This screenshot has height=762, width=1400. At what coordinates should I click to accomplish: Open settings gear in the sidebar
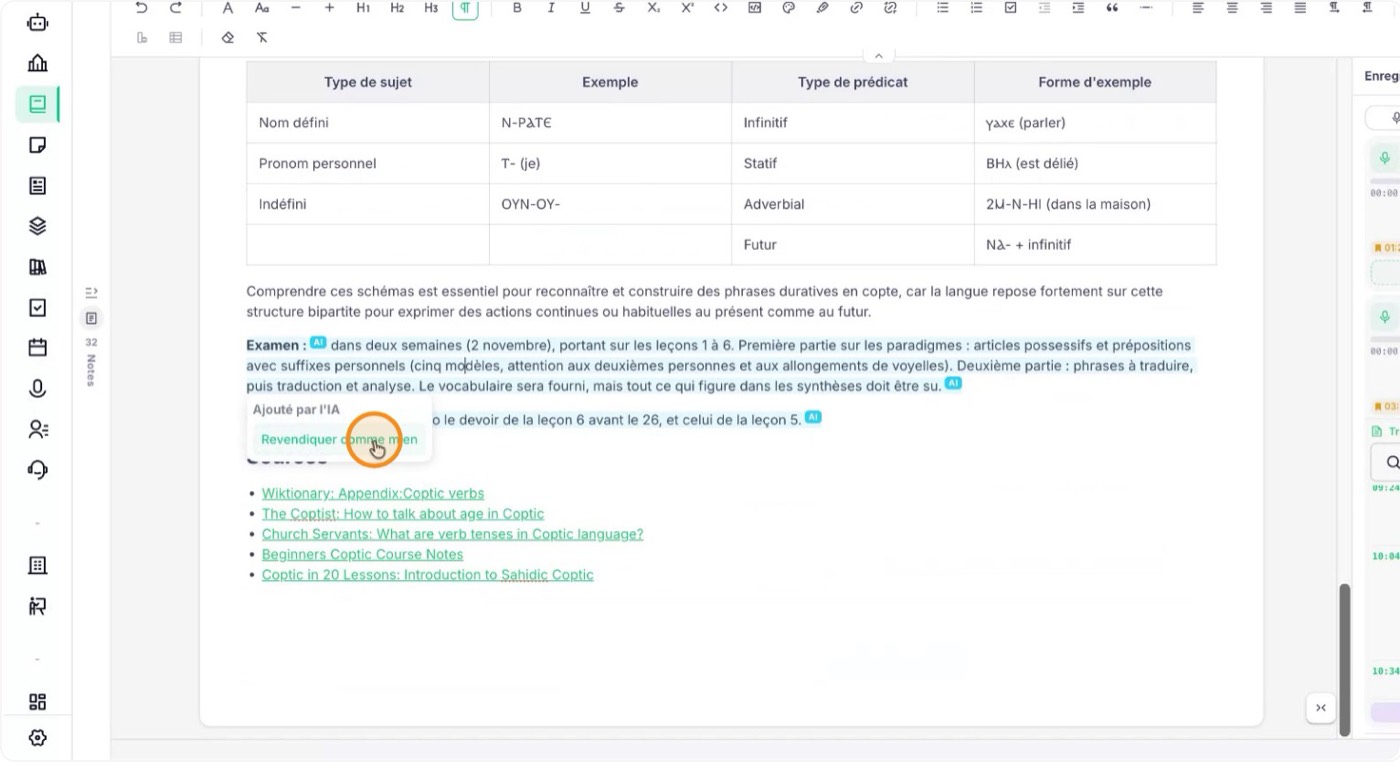(38, 738)
